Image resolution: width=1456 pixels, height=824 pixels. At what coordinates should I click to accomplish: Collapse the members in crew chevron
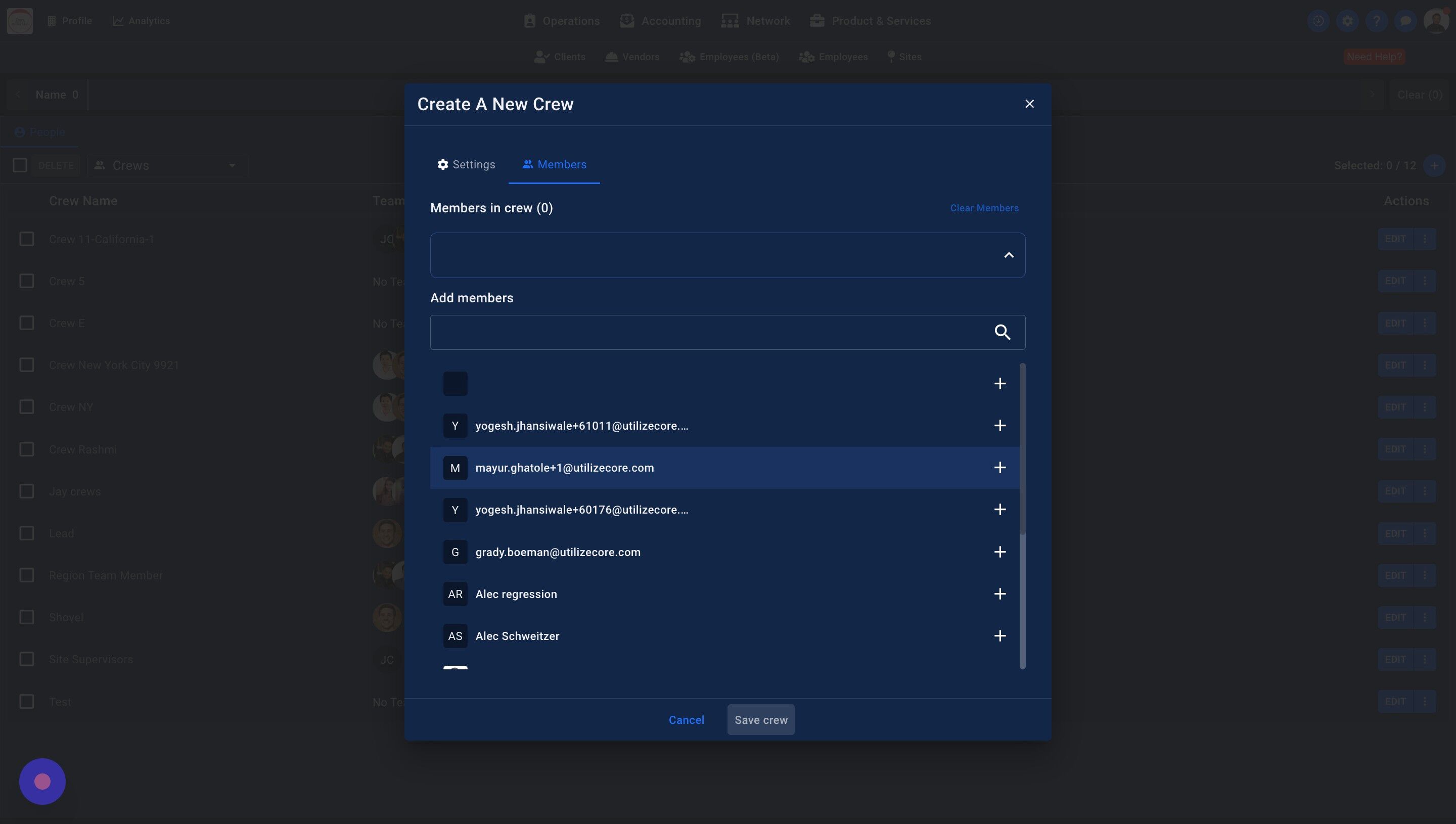(x=1009, y=255)
